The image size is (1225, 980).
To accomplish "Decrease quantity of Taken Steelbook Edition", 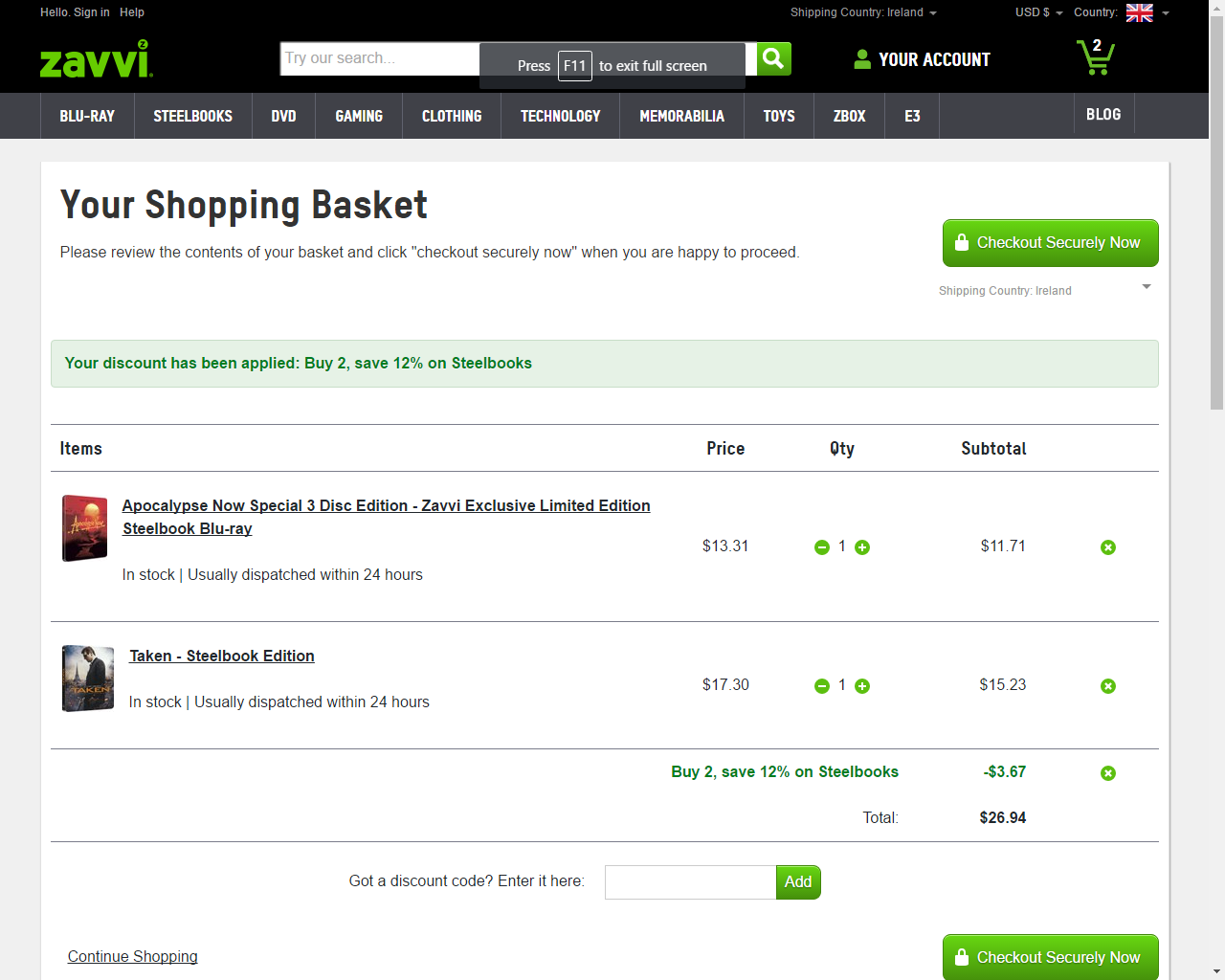I will click(x=822, y=686).
